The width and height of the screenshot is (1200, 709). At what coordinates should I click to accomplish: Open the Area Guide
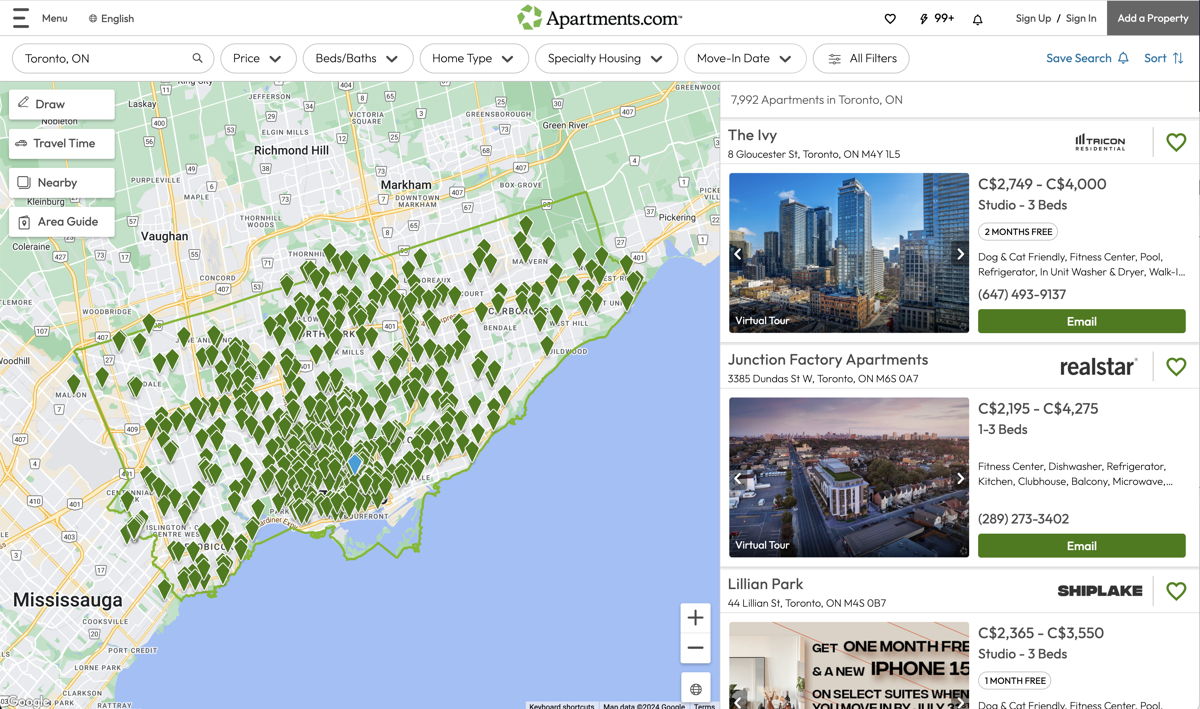point(62,222)
